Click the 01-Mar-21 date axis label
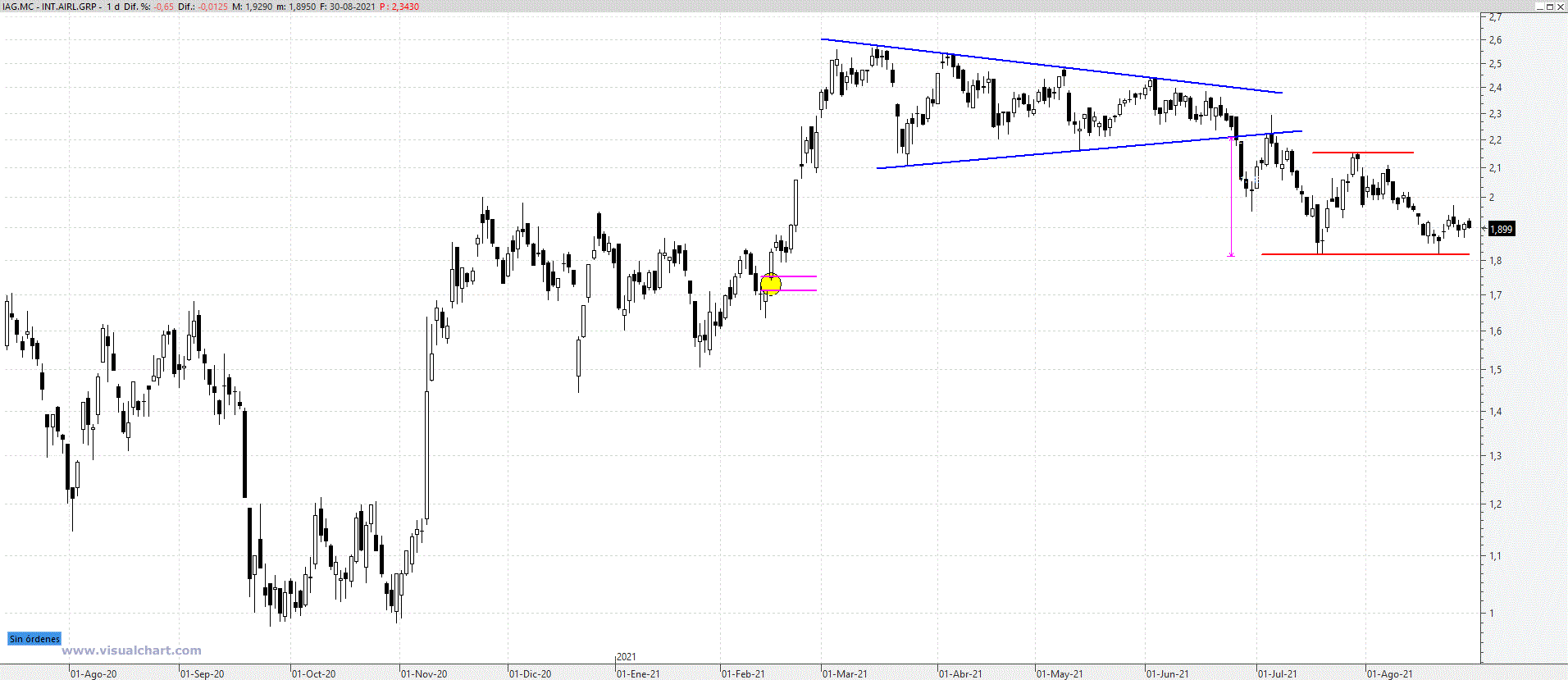The image size is (1568, 680). pyautogui.click(x=846, y=673)
